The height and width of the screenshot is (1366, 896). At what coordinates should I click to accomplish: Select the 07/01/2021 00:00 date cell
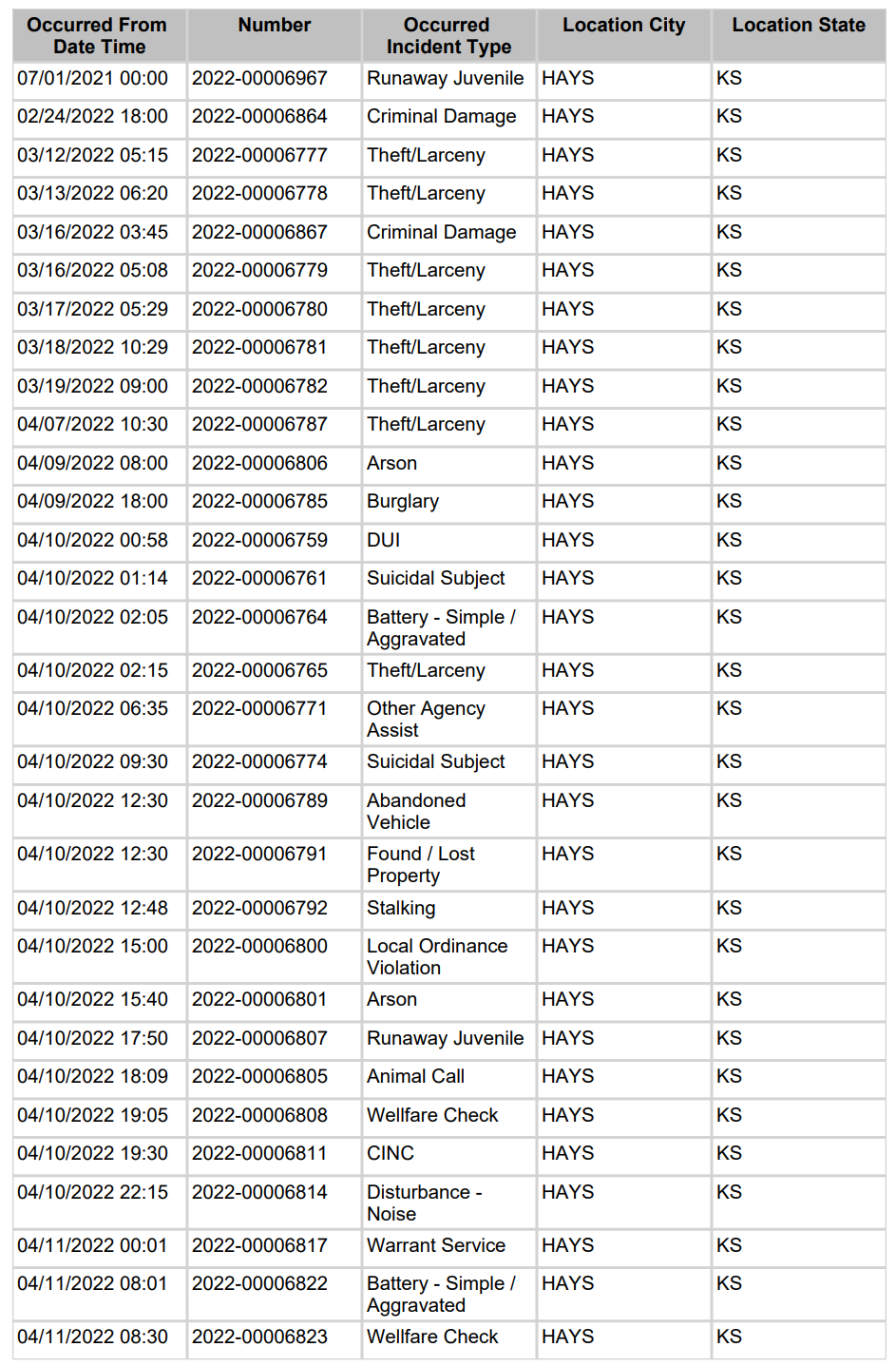pos(92,79)
